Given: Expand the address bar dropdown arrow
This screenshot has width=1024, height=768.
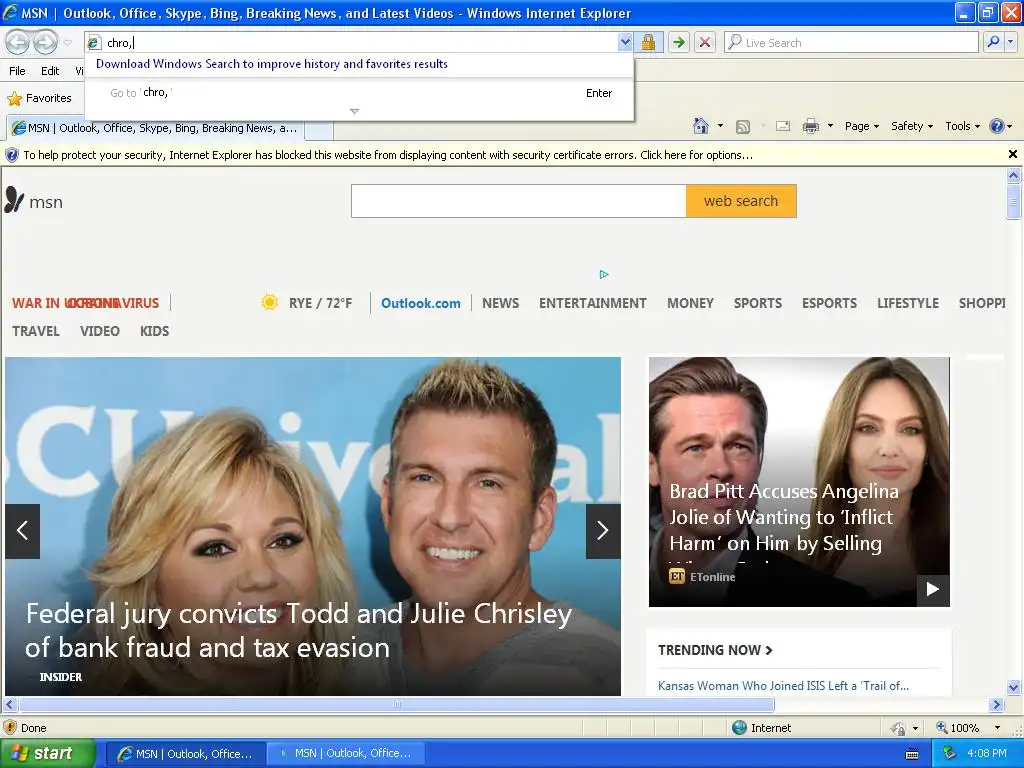Looking at the screenshot, I should [x=625, y=42].
